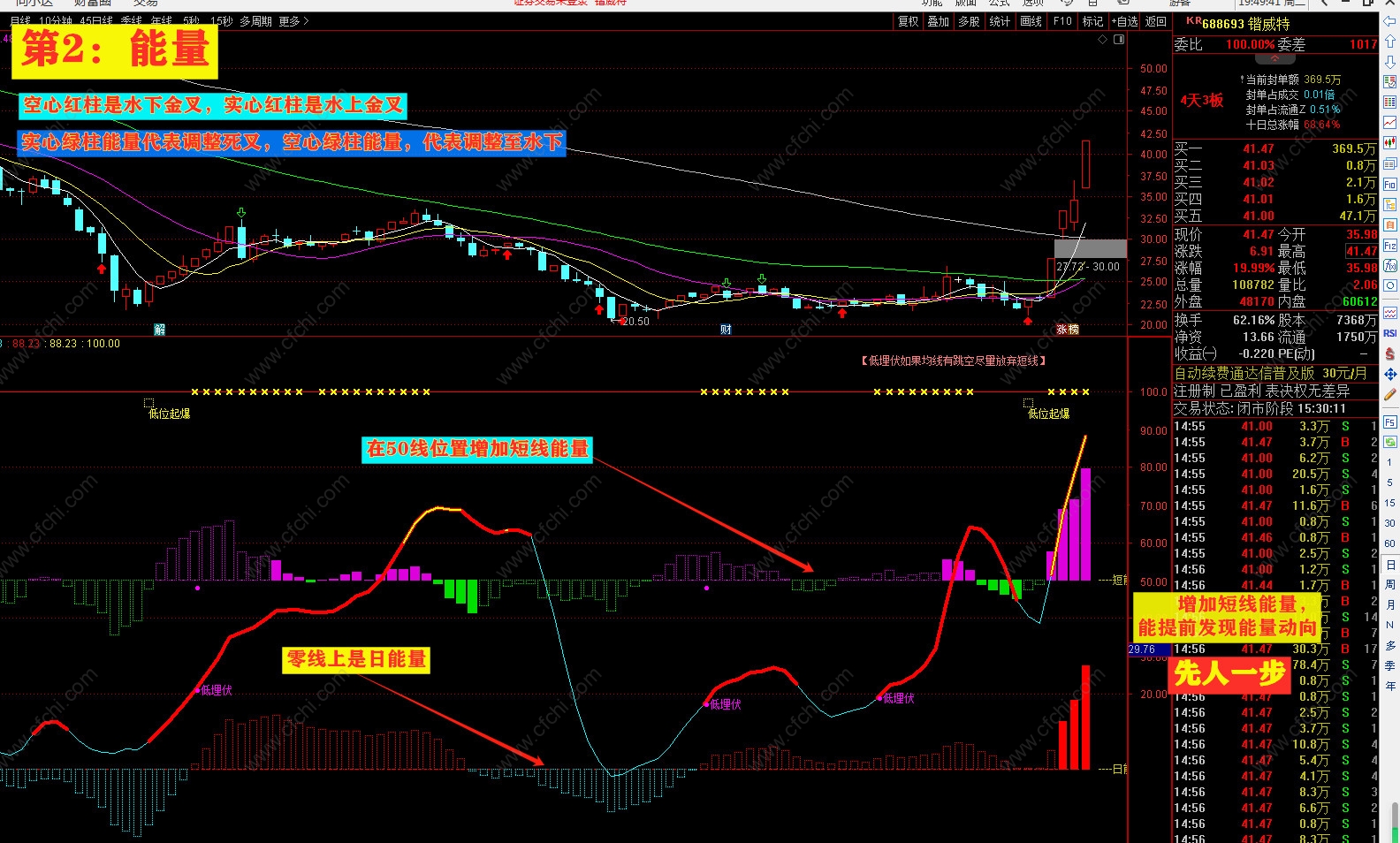This screenshot has height=843, width=1400.
Task: Open the 复权 adjustment menu
Action: click(x=908, y=21)
